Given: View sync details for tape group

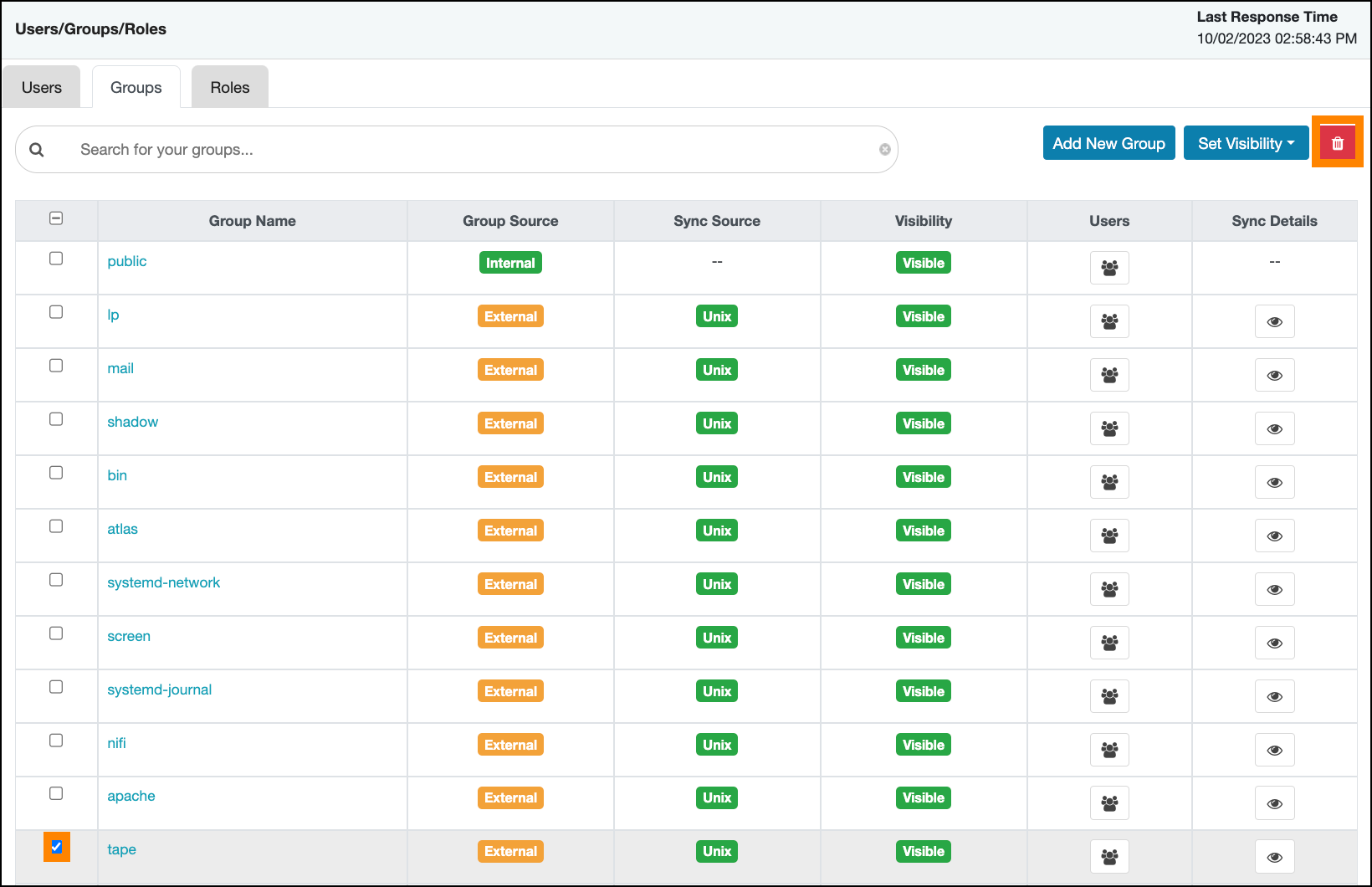Looking at the screenshot, I should pos(1274,857).
